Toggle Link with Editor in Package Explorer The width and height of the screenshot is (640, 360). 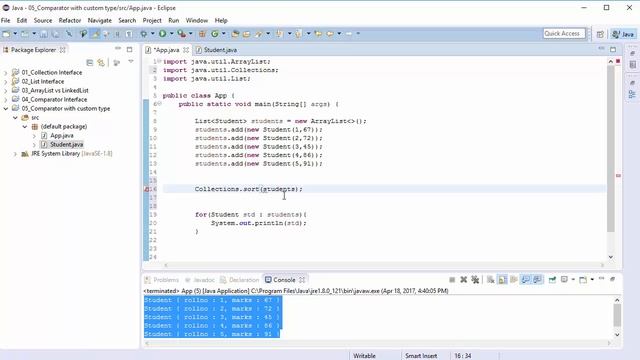[101, 62]
